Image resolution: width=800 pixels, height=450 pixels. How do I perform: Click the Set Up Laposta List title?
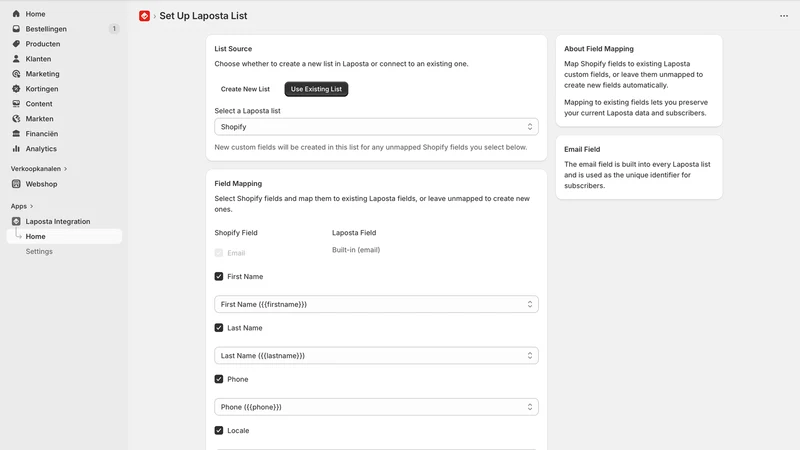click(x=203, y=16)
